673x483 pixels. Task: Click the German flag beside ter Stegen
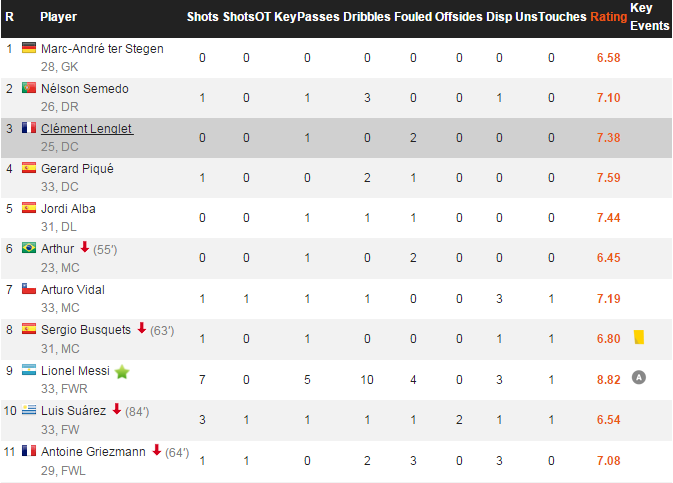point(29,48)
